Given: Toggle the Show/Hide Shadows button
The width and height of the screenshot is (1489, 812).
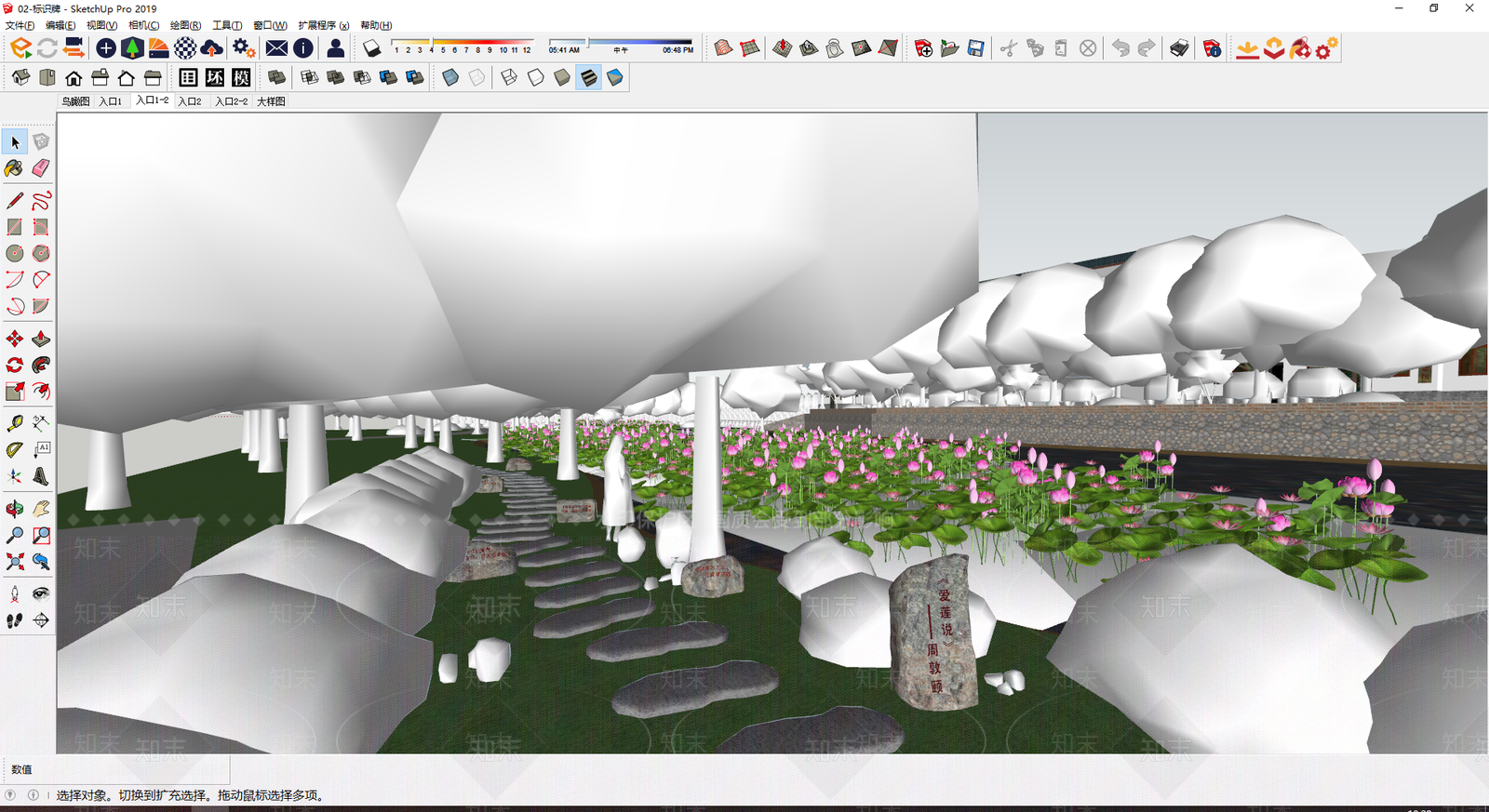Looking at the screenshot, I should tap(371, 48).
